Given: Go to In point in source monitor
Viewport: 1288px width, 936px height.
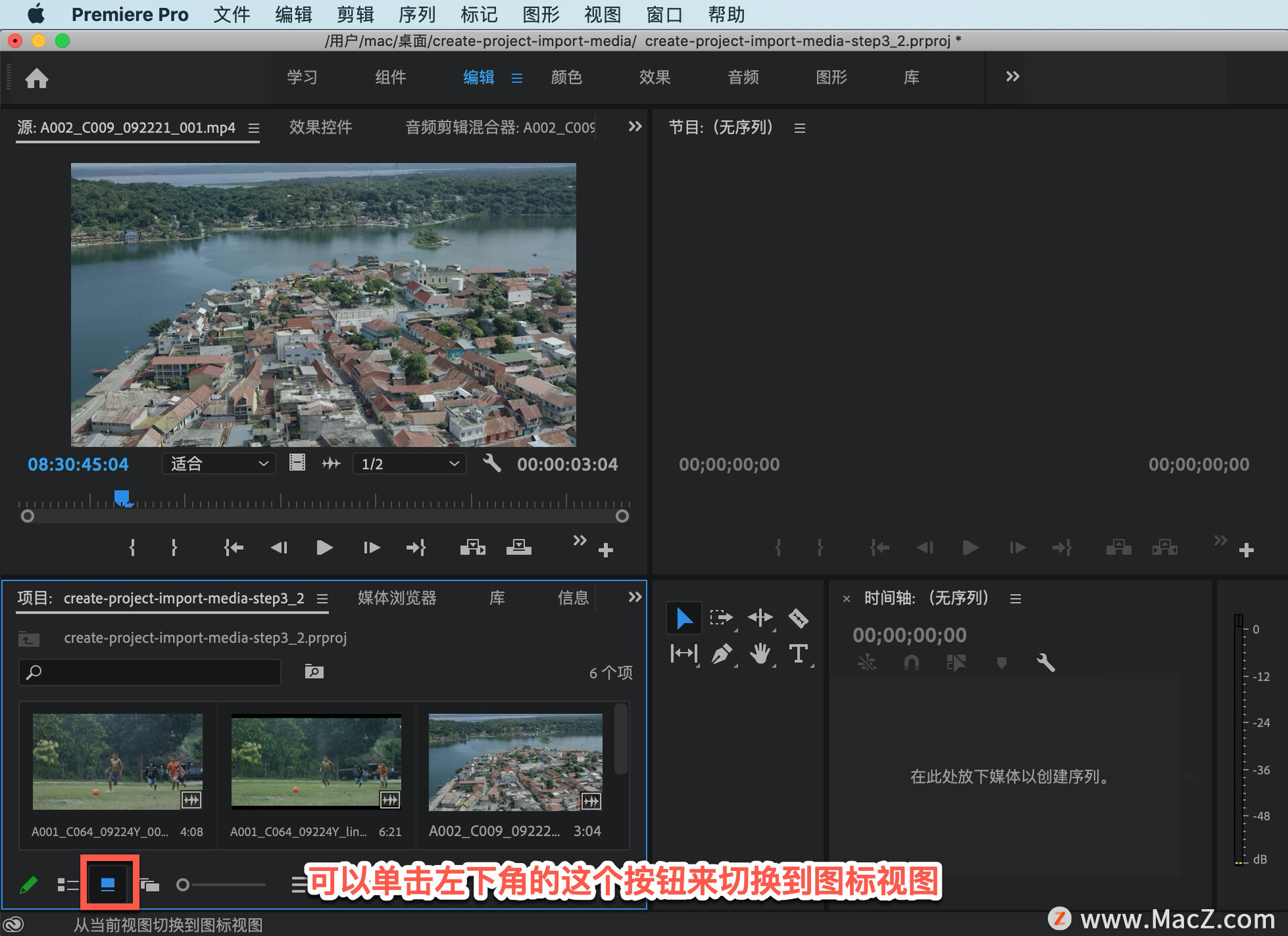Looking at the screenshot, I should tap(233, 548).
